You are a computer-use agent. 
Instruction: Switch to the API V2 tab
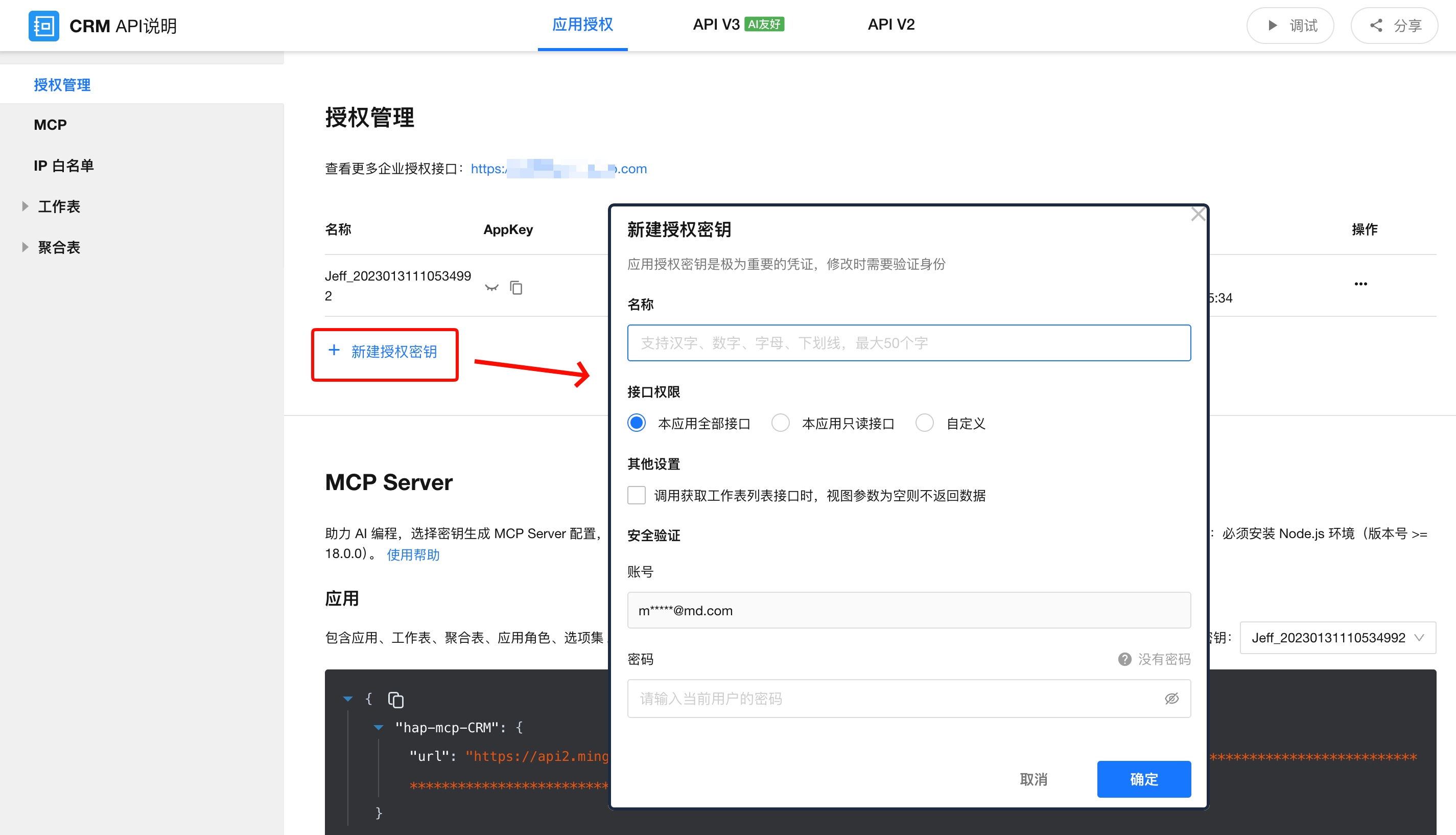891,25
